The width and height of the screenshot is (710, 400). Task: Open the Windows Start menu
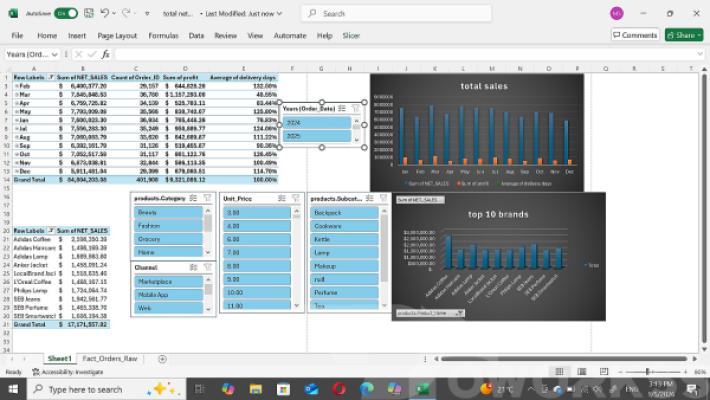pos(13,389)
